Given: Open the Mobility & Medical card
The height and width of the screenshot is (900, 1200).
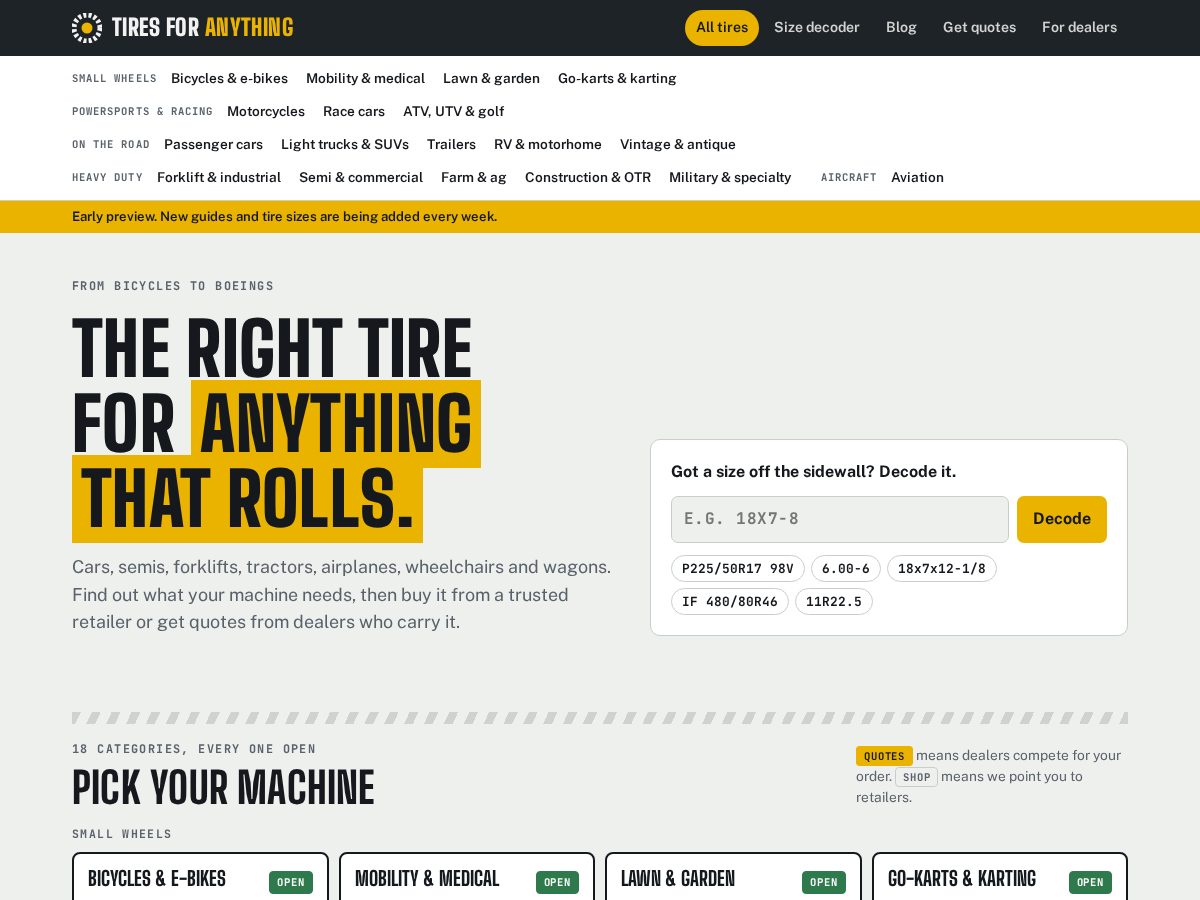Looking at the screenshot, I should pyautogui.click(x=467, y=877).
